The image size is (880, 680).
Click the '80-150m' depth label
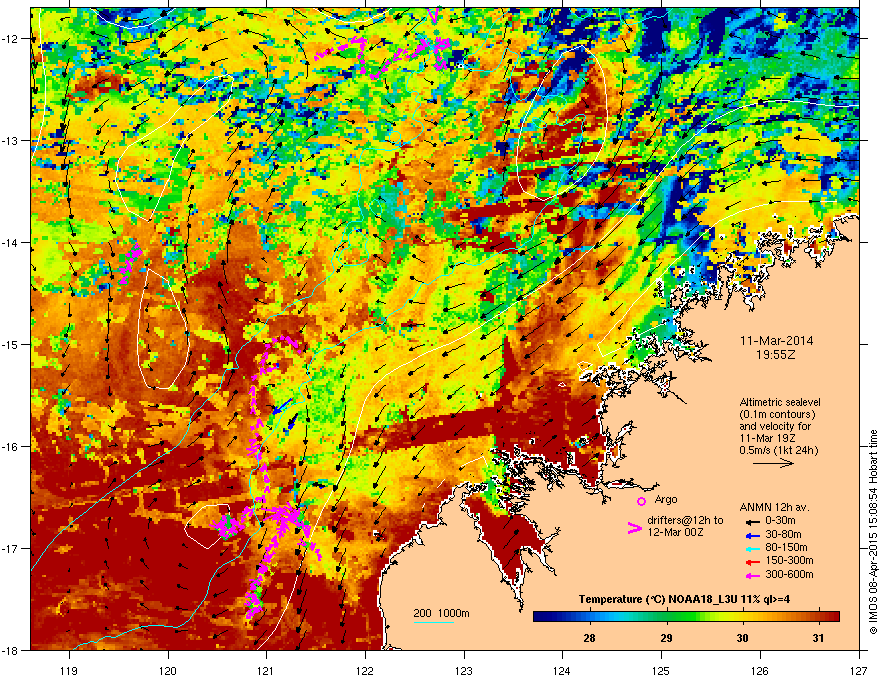pos(786,548)
